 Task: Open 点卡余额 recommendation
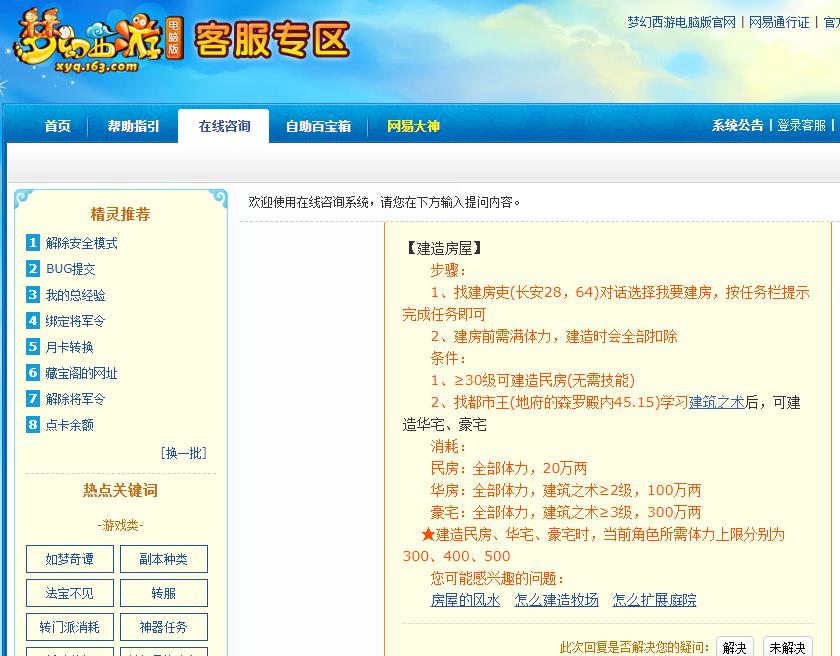pyautogui.click(x=70, y=425)
